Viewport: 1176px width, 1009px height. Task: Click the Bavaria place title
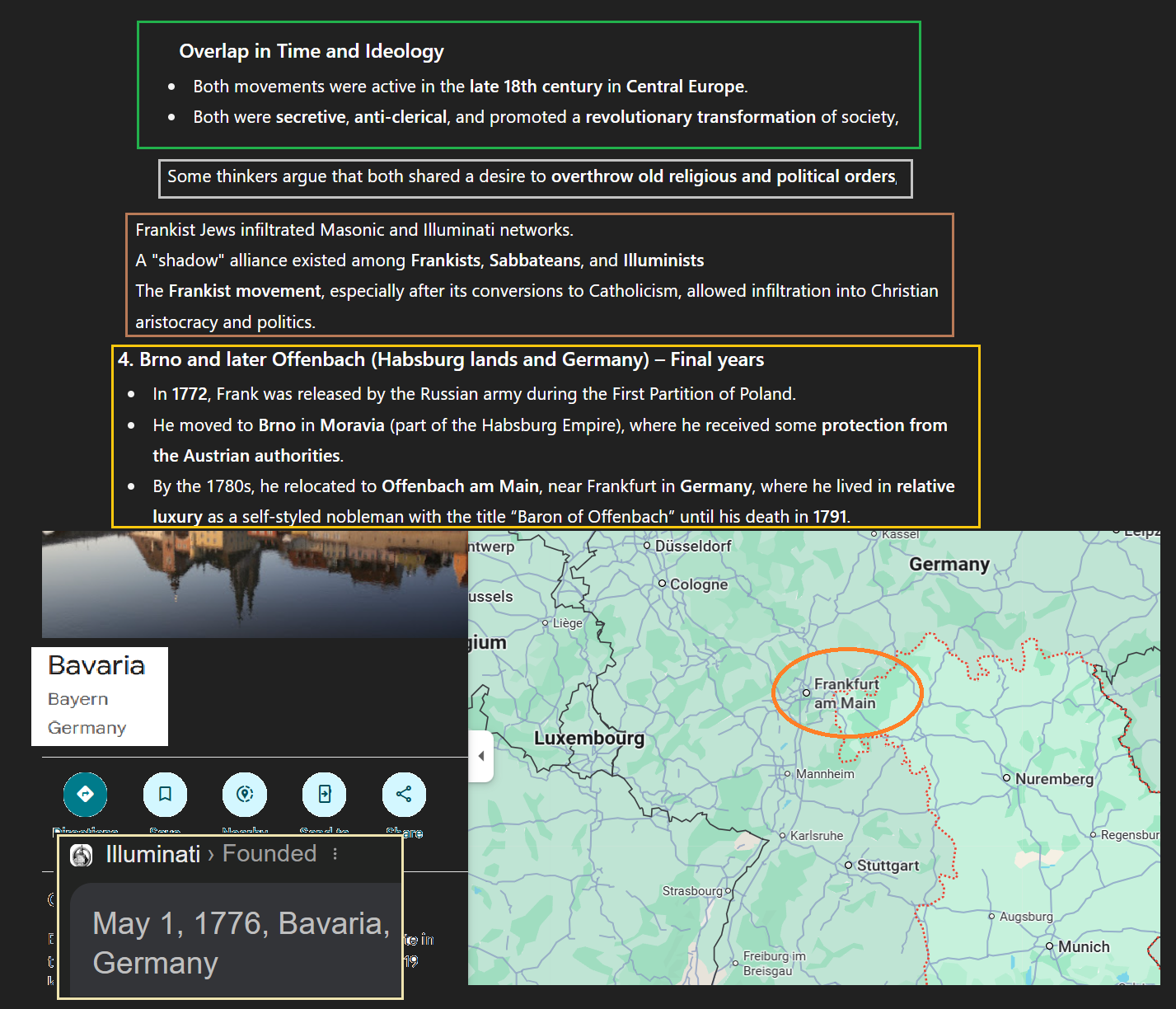[96, 665]
